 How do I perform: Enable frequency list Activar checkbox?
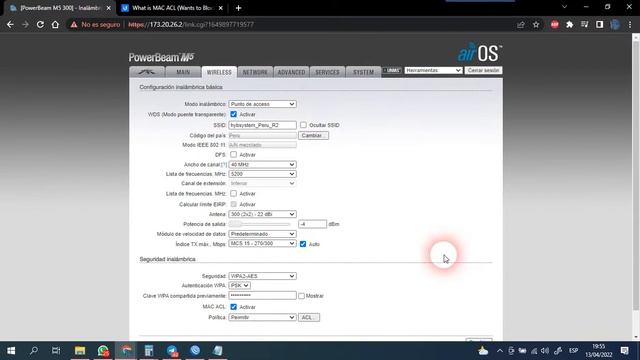(233, 193)
